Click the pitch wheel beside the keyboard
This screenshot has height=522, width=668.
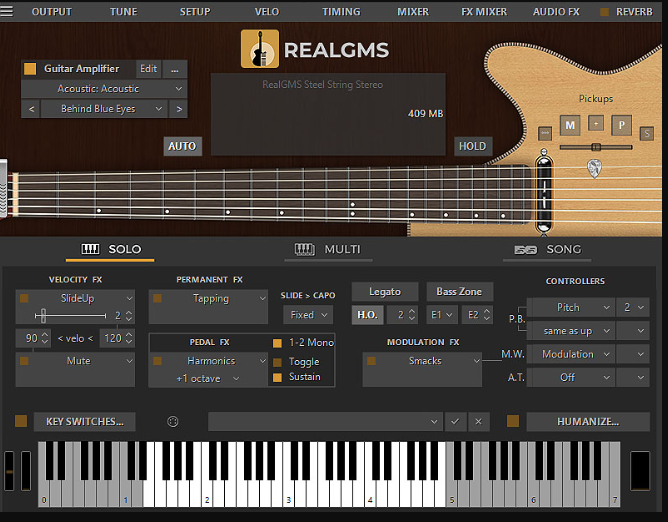tap(9, 471)
